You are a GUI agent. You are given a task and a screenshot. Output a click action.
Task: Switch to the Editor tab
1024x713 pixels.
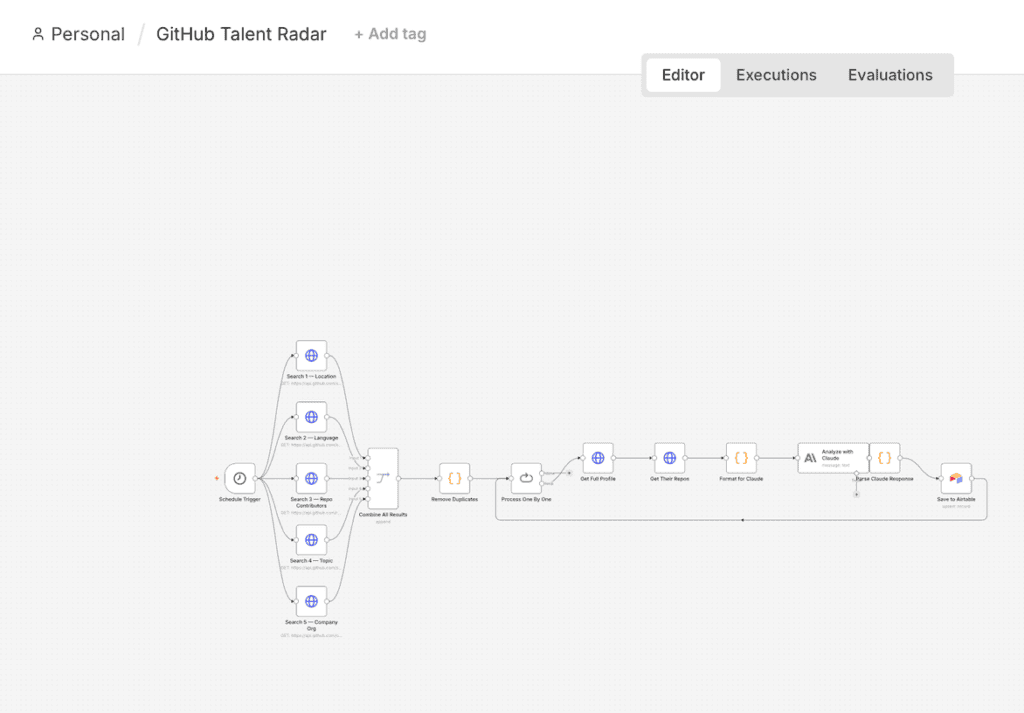coord(683,75)
